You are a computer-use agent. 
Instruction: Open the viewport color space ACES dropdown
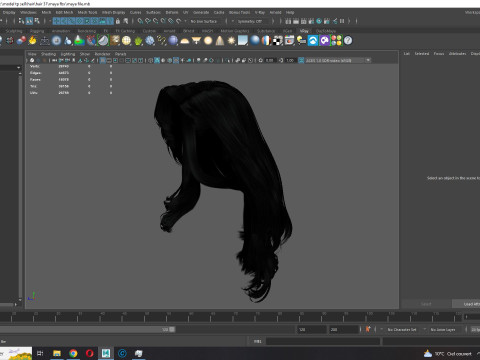pyautogui.click(x=338, y=60)
